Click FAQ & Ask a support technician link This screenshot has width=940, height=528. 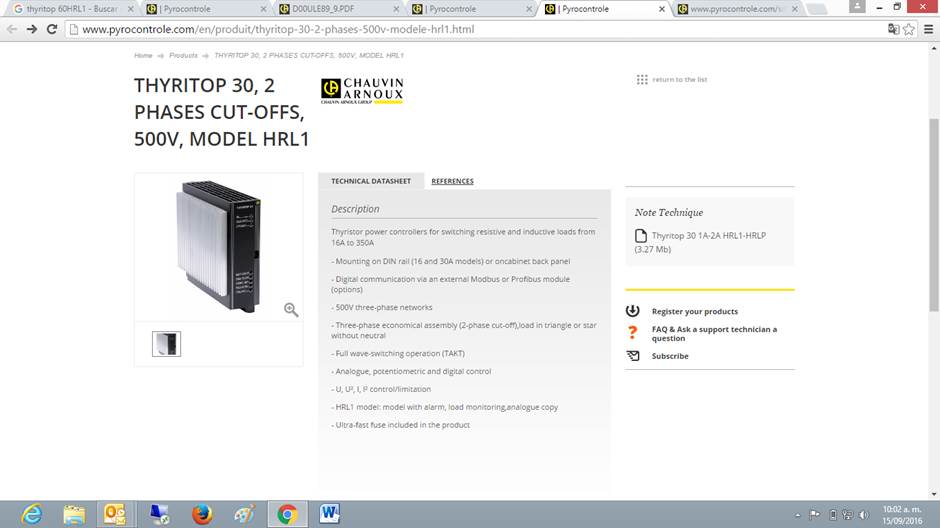coord(714,333)
